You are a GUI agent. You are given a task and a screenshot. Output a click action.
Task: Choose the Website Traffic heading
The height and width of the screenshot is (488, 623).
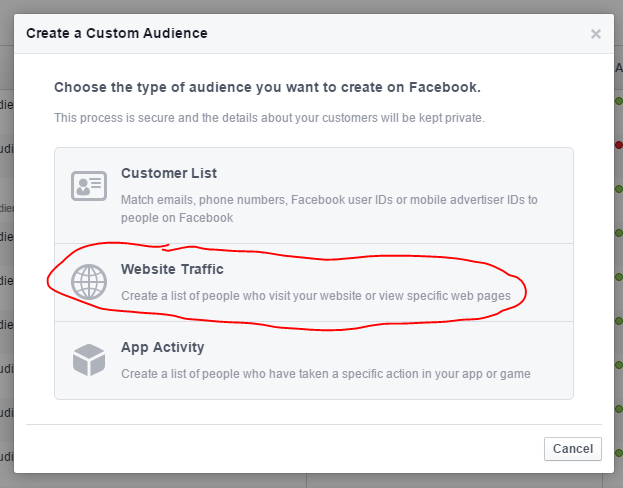[x=172, y=269]
